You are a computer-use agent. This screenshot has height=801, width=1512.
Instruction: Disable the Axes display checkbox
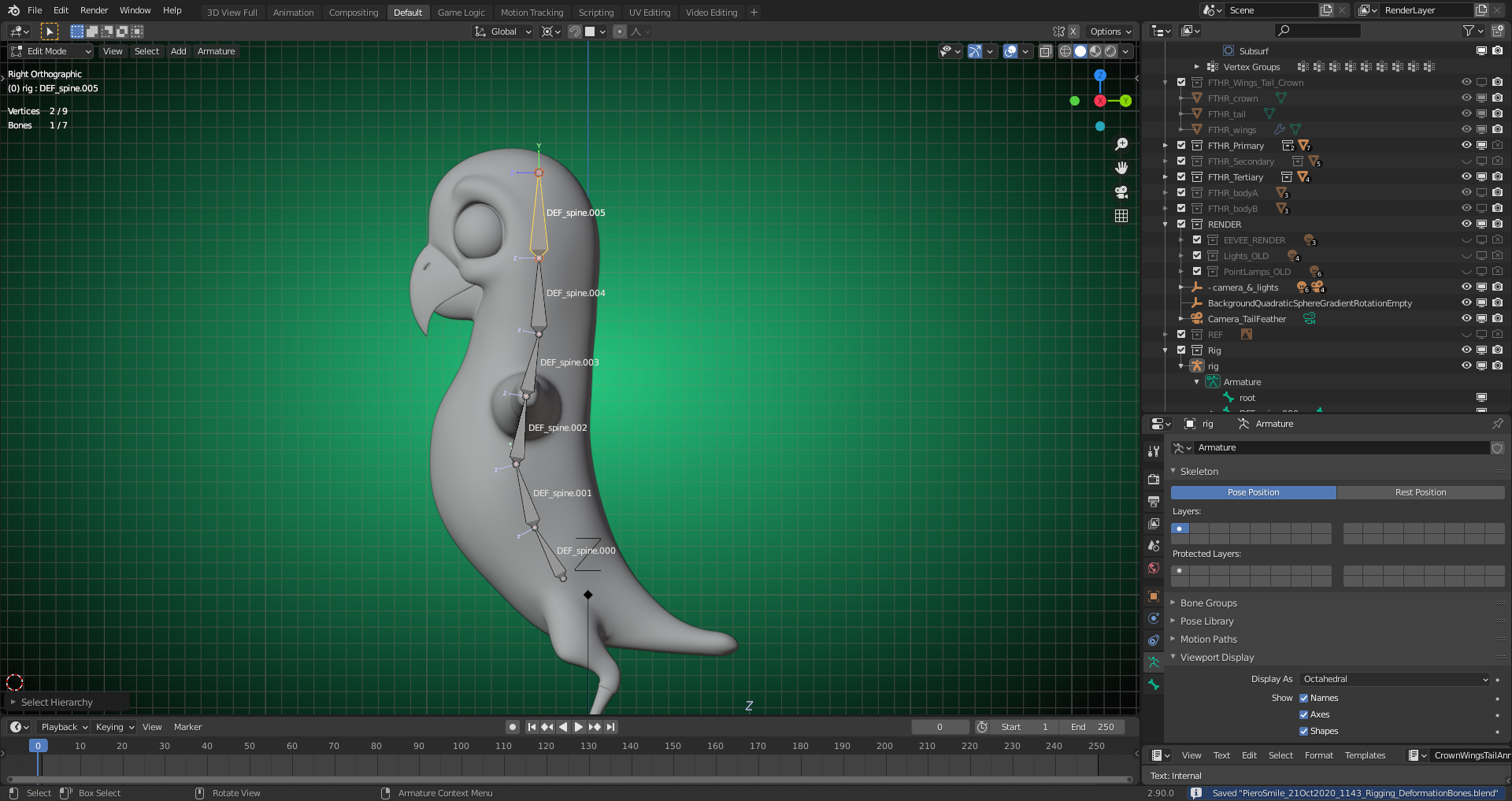1303,714
